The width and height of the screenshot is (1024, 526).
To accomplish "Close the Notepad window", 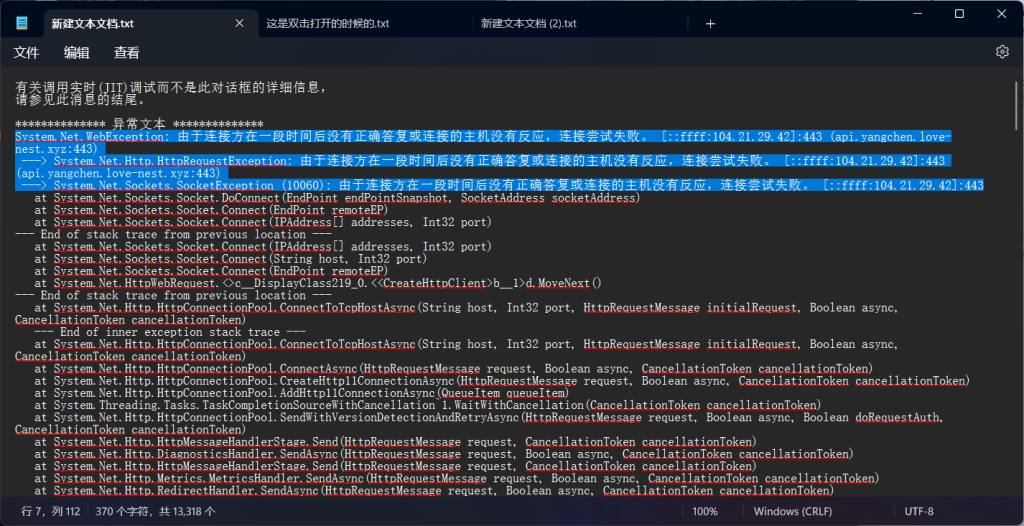I will (x=1002, y=14).
